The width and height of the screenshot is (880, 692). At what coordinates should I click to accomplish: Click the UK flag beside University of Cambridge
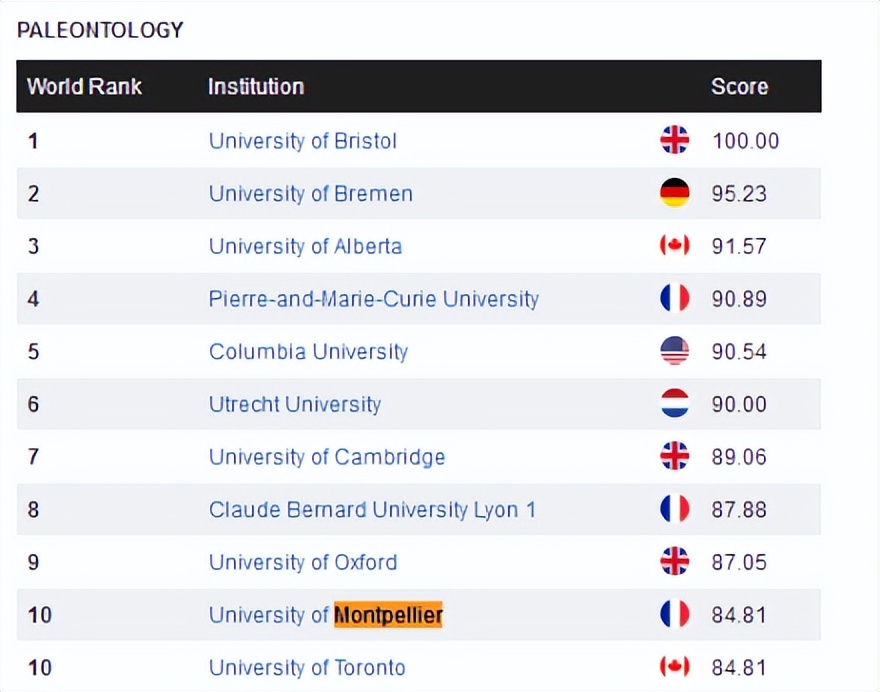675,457
